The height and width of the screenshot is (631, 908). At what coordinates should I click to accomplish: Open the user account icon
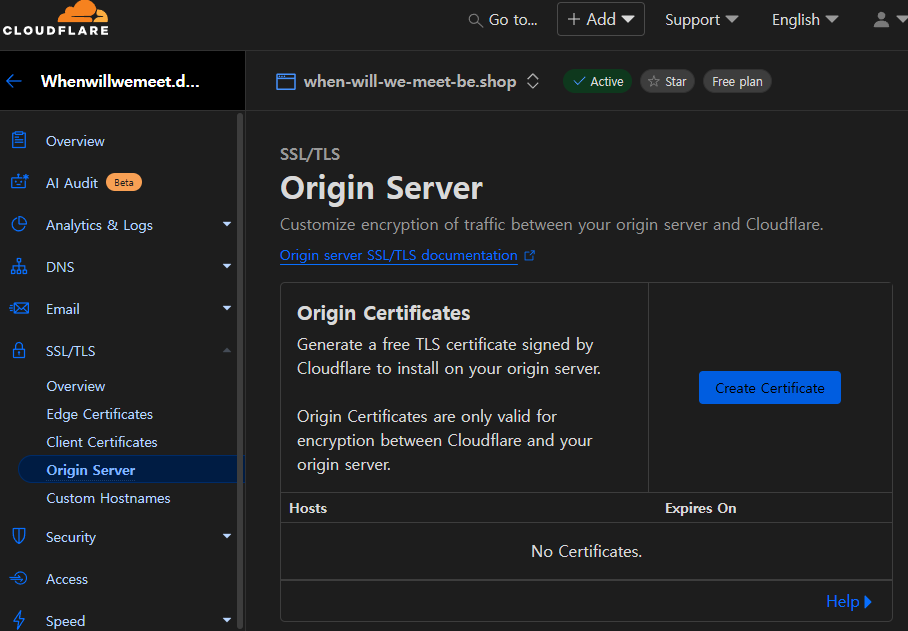pos(881,20)
